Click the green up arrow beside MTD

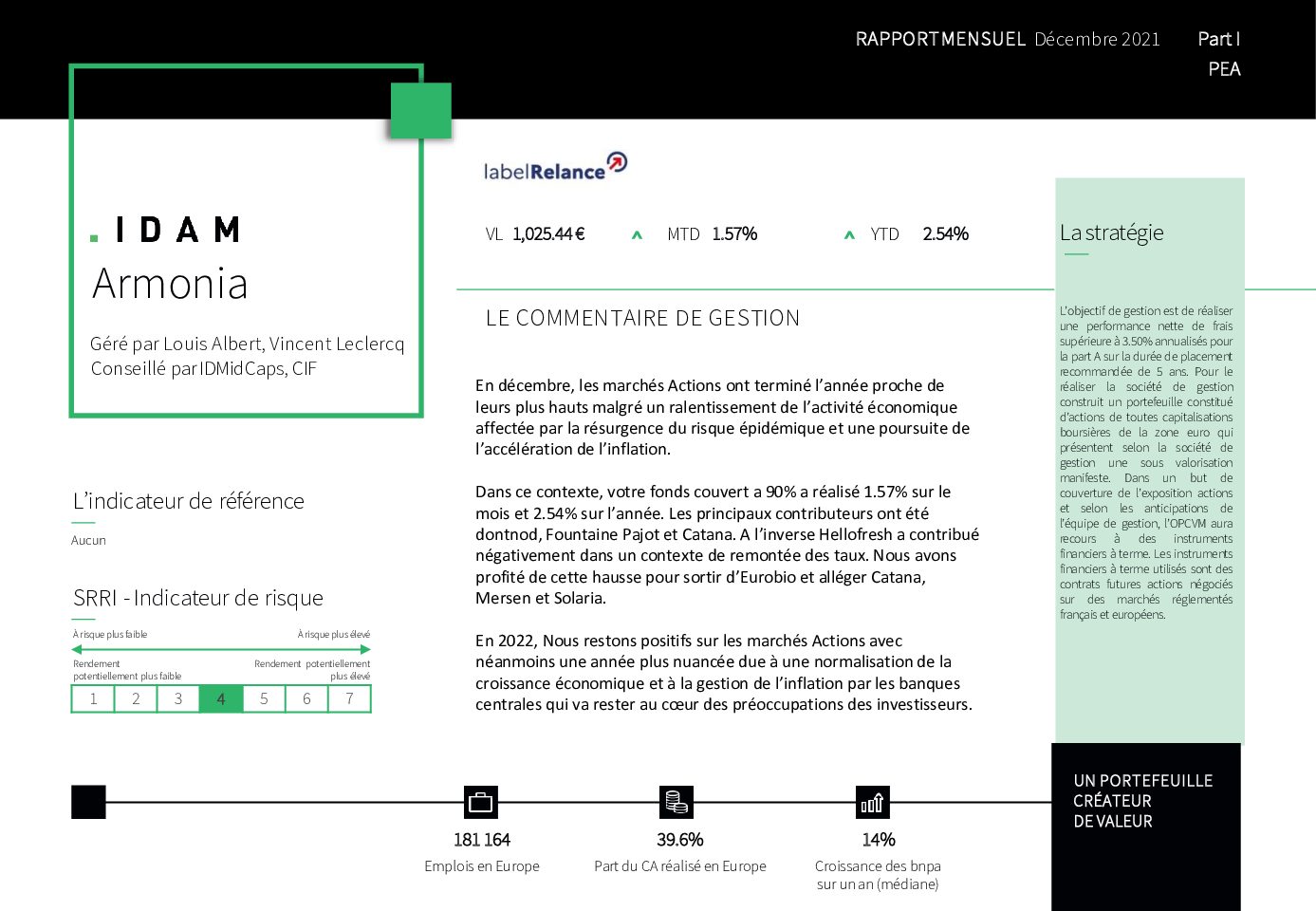tap(637, 235)
